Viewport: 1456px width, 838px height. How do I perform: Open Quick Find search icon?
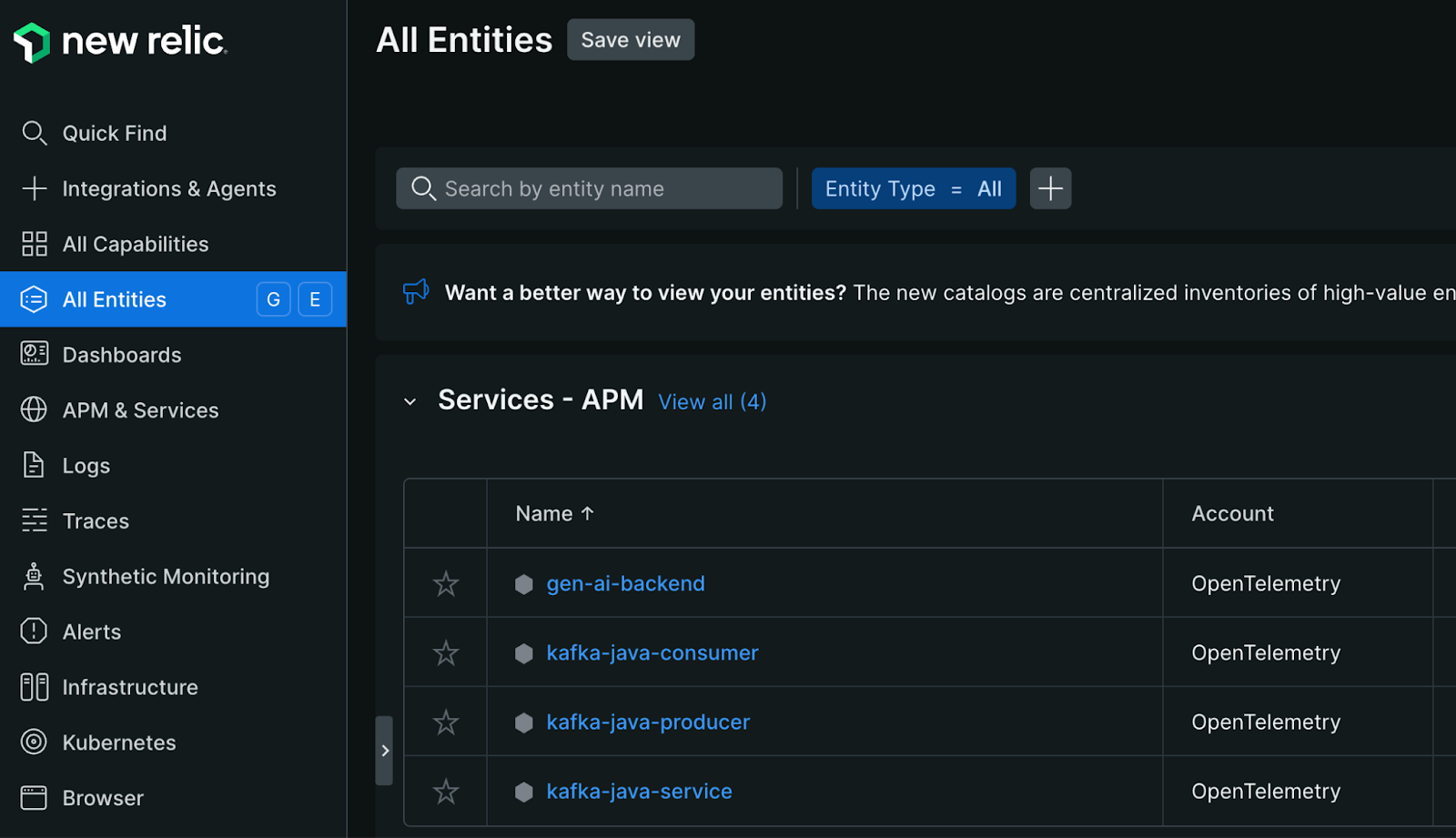34,133
